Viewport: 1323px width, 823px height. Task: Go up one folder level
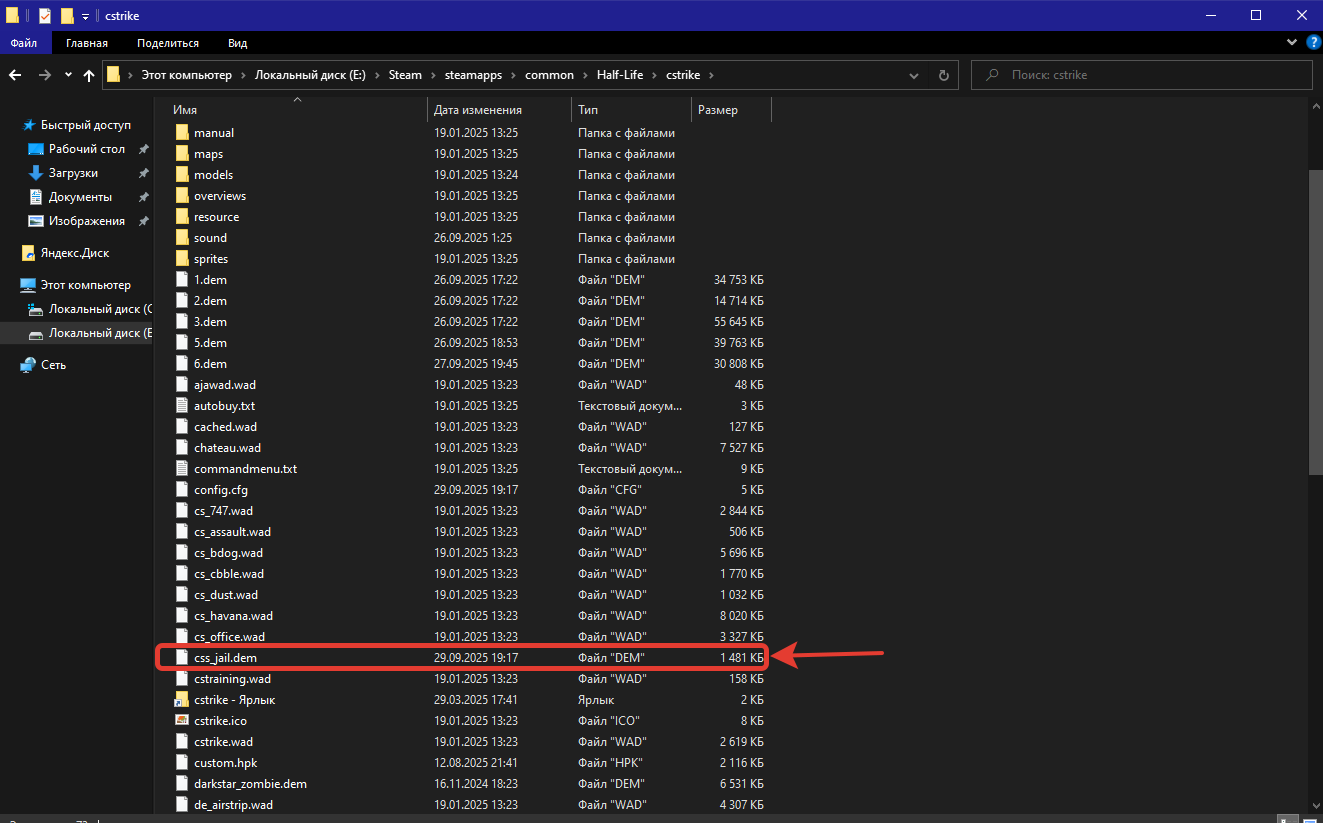89,75
